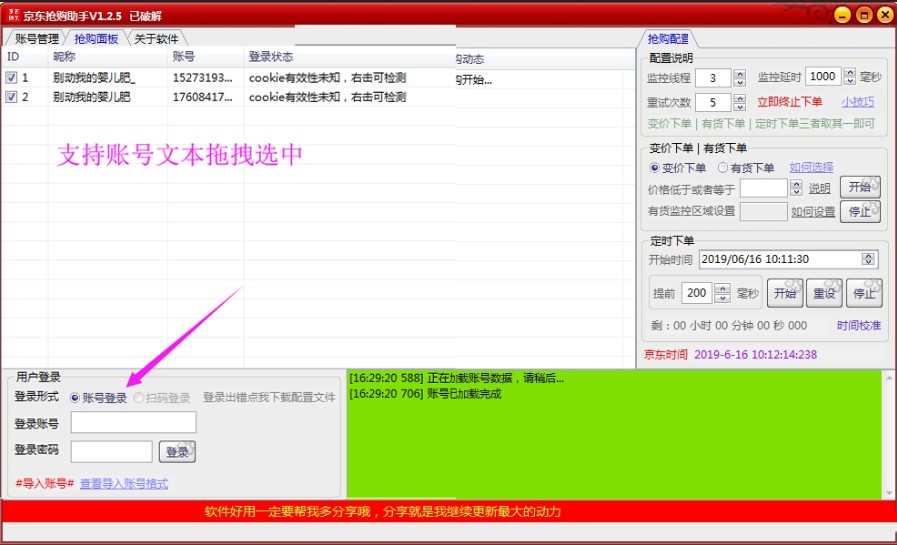Open the 如何选择 help link

(x=811, y=167)
